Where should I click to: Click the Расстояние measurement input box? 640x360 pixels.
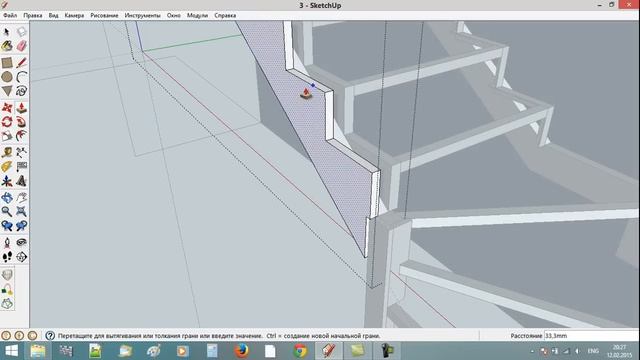click(591, 336)
